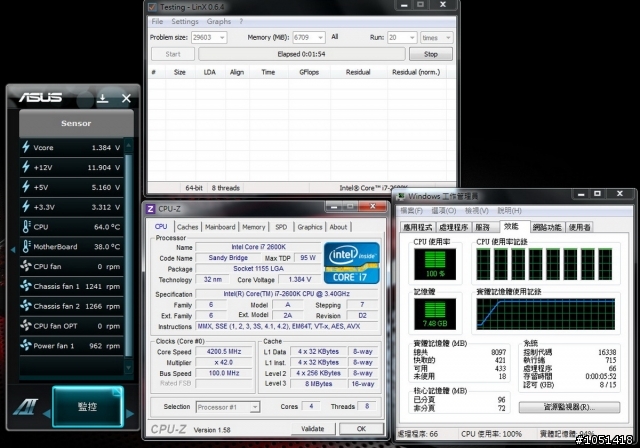Click the left arrow beside the monitor button
This screenshot has height=448, width=640.
coord(47,413)
